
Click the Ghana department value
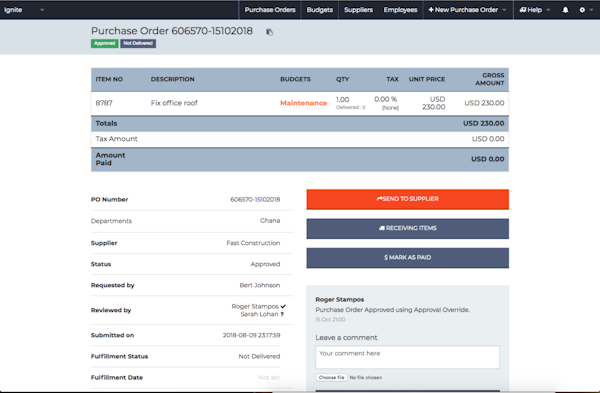pos(270,221)
